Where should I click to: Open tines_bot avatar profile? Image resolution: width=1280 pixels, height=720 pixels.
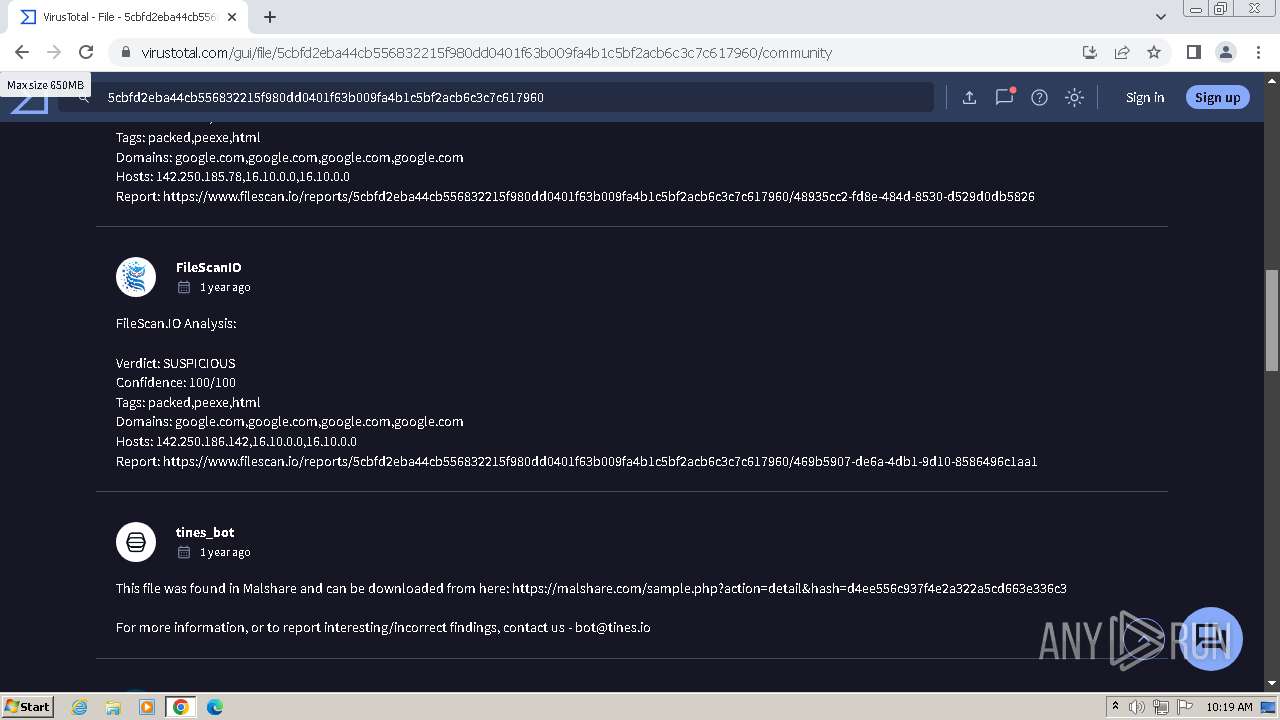pos(136,542)
